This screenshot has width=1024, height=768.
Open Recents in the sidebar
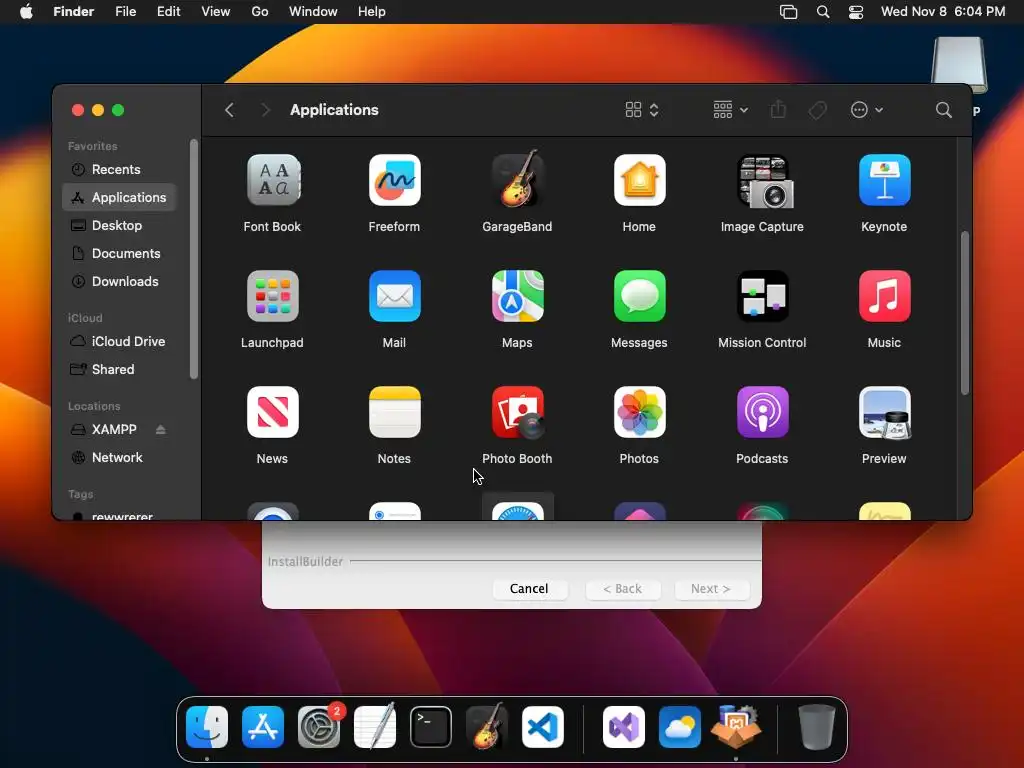(x=119, y=170)
